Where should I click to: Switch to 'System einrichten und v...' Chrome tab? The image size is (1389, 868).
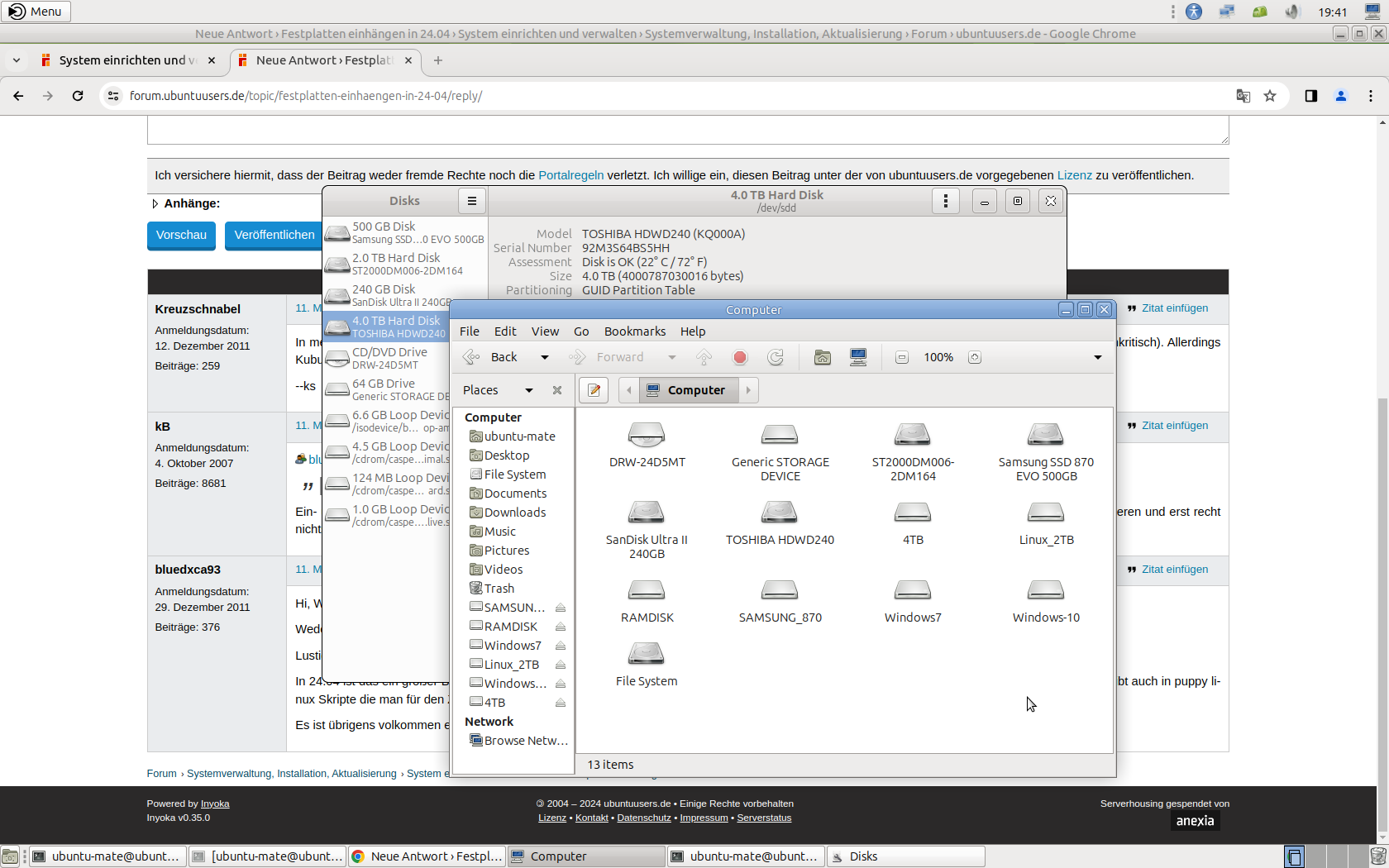[x=128, y=60]
